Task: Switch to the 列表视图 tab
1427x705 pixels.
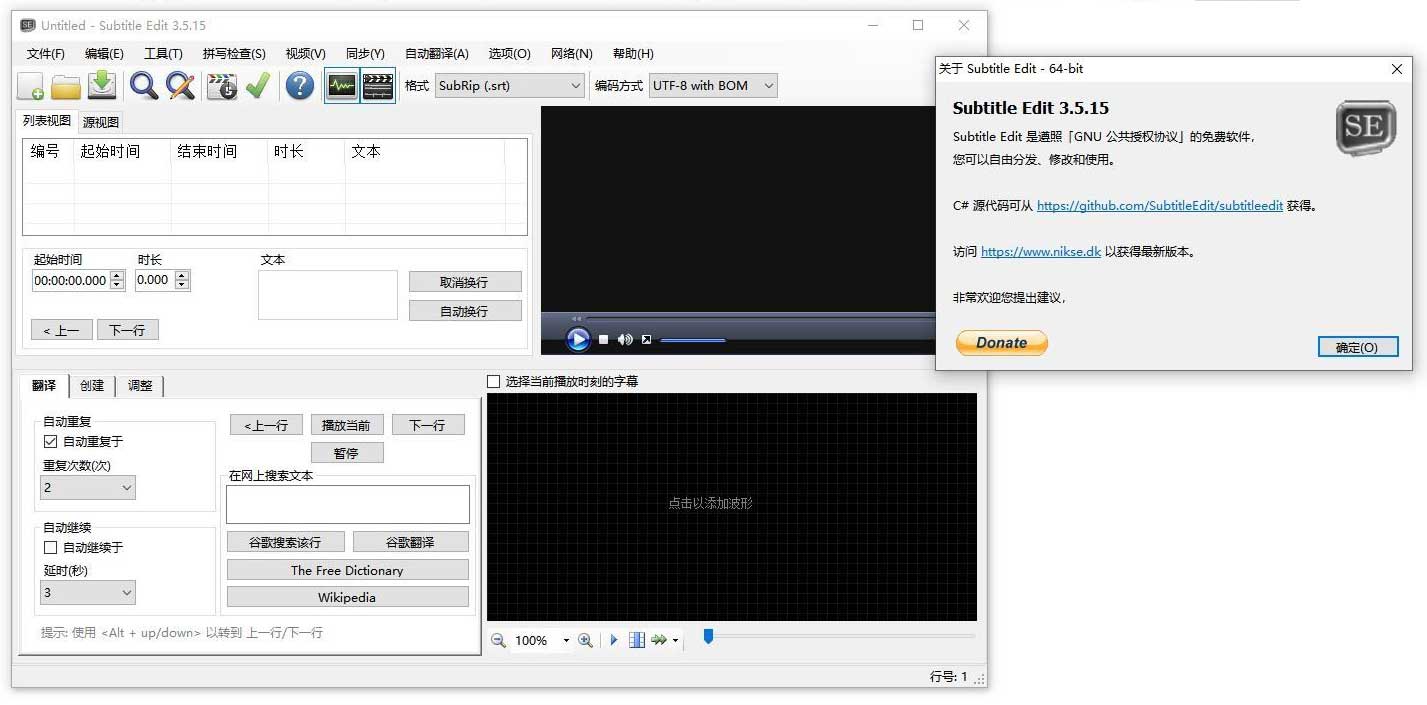Action: (x=47, y=121)
